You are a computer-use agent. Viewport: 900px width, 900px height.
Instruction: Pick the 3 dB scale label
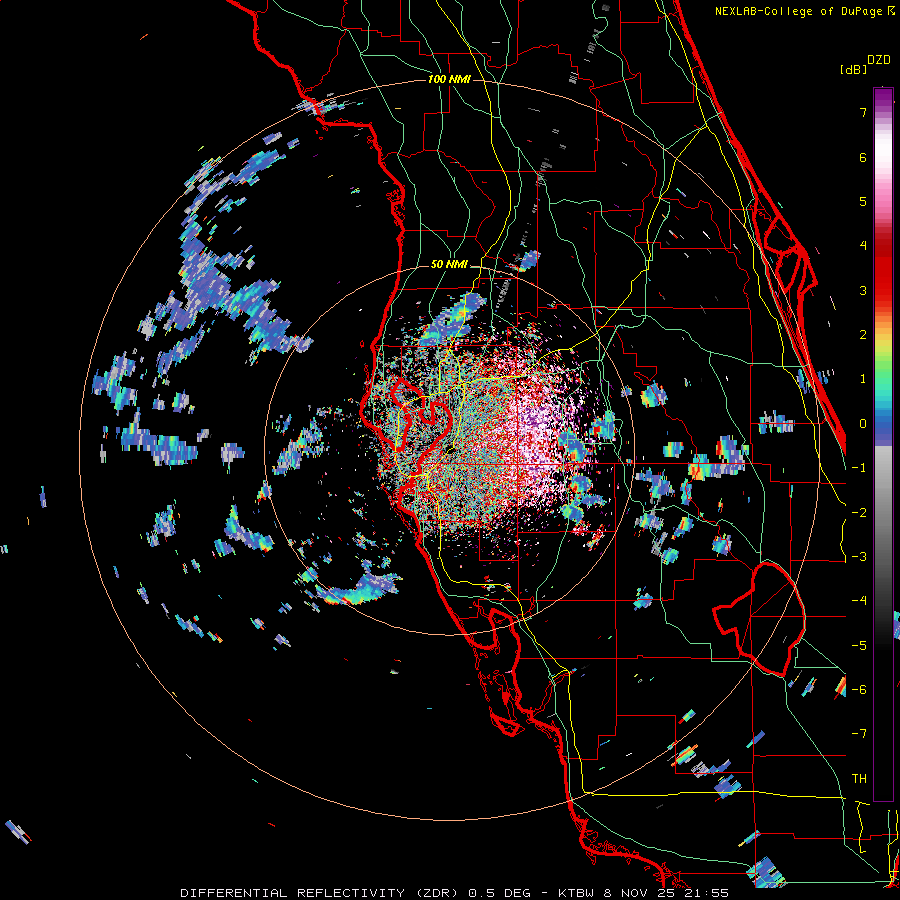(x=863, y=290)
